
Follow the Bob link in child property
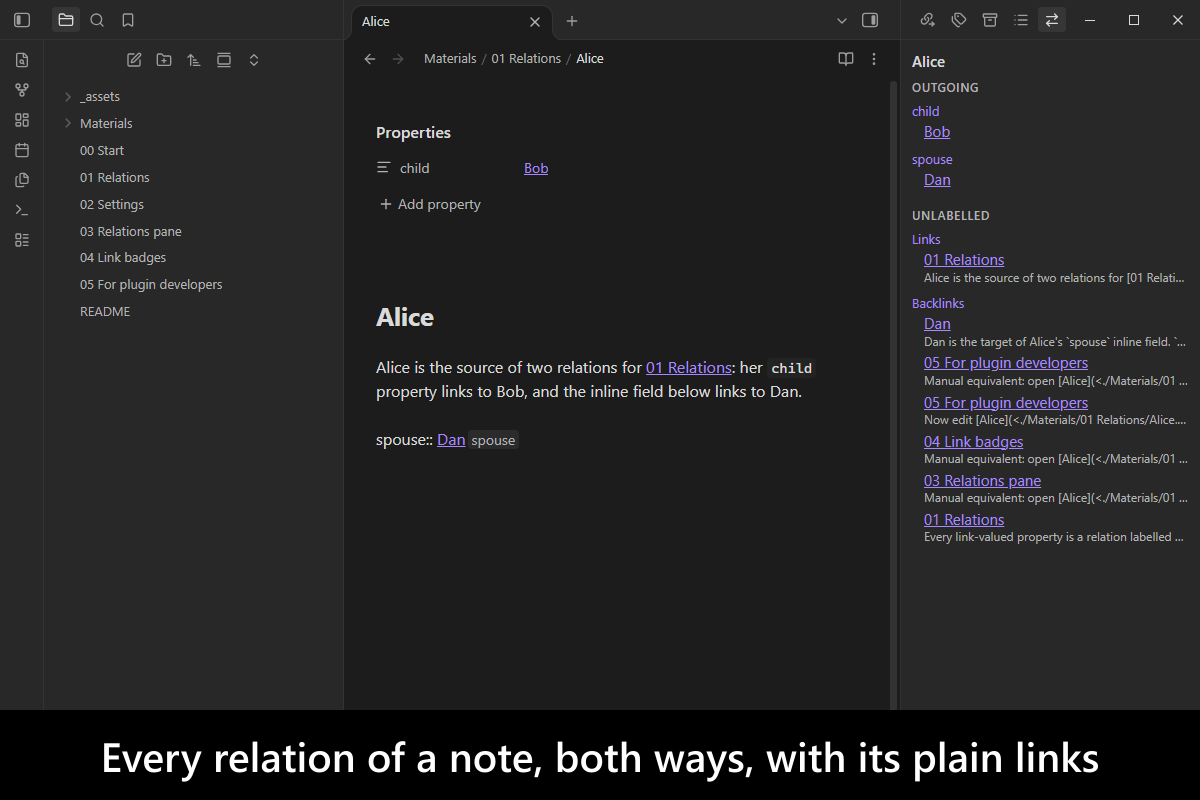[536, 168]
